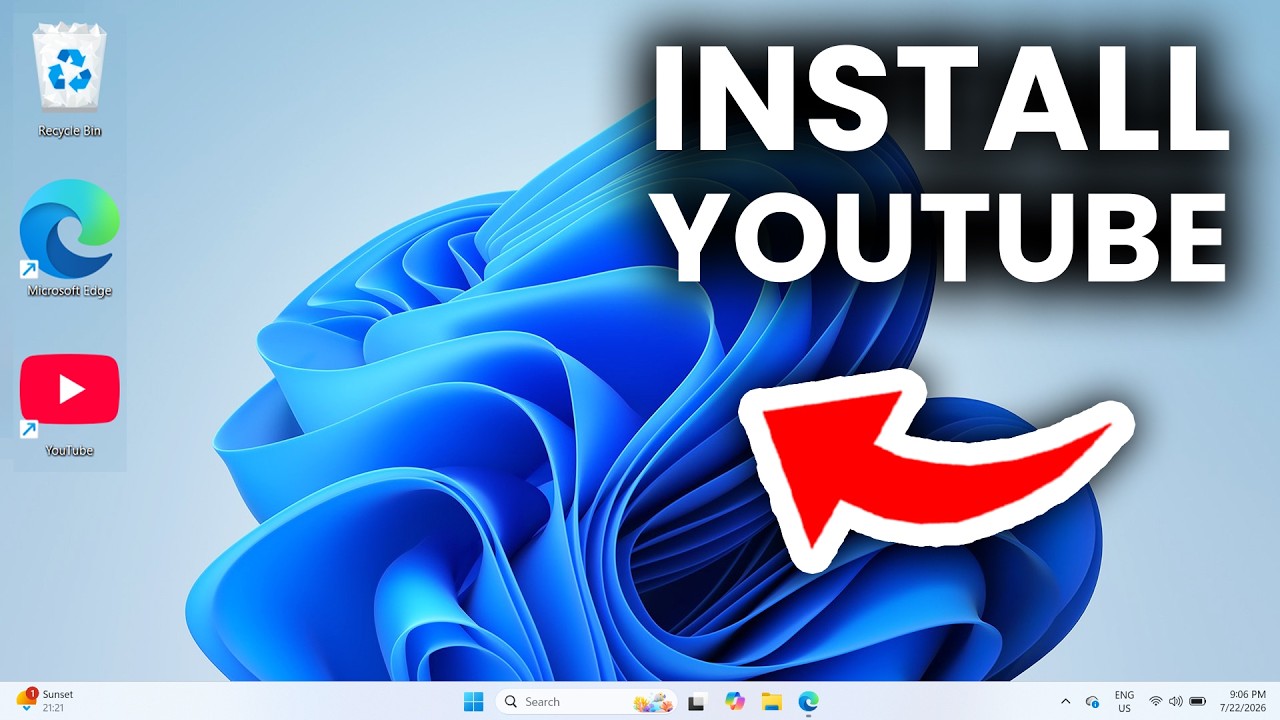Click the battery status icon
Image resolution: width=1280 pixels, height=720 pixels.
(1197, 702)
